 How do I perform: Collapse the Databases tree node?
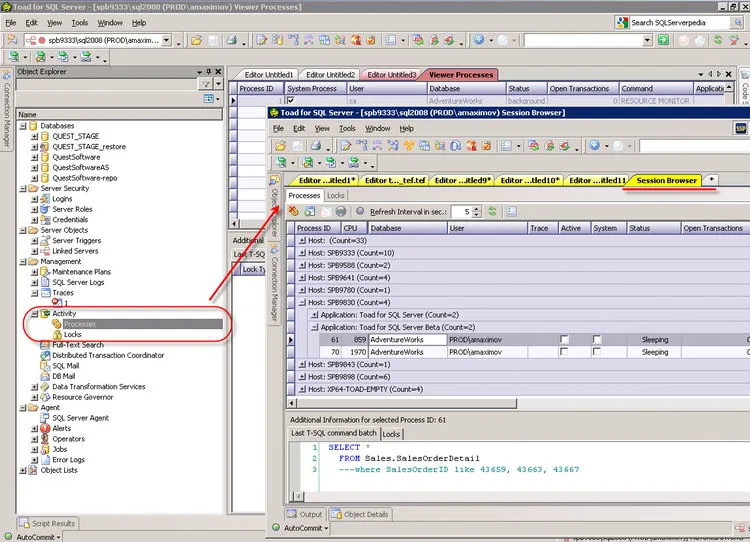(x=22, y=126)
